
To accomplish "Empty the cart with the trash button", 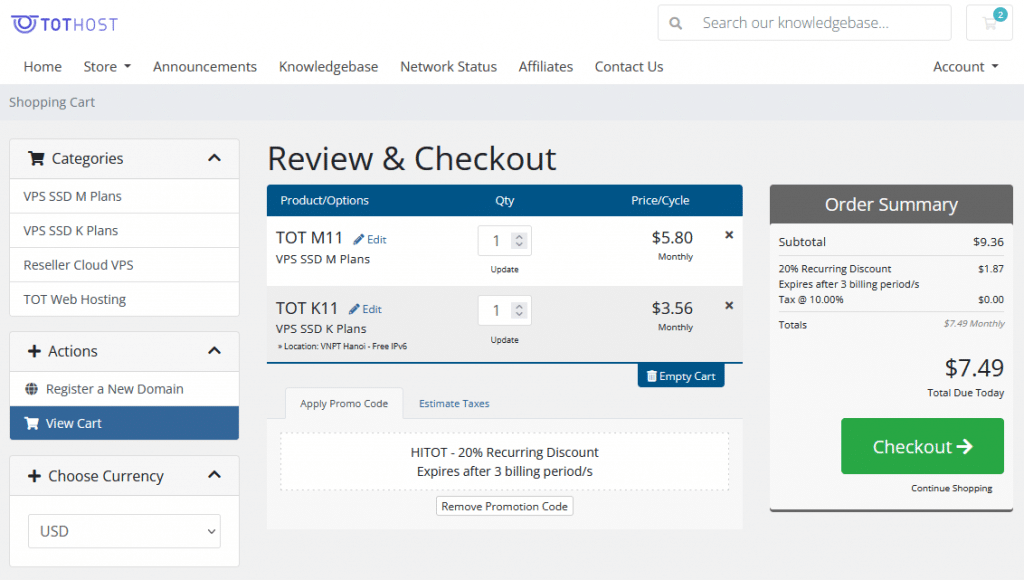I will (680, 376).
